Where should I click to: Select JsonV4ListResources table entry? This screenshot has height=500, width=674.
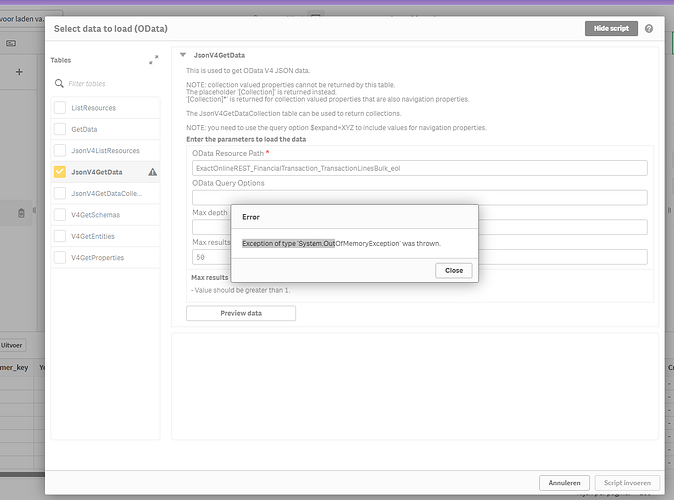(x=105, y=151)
